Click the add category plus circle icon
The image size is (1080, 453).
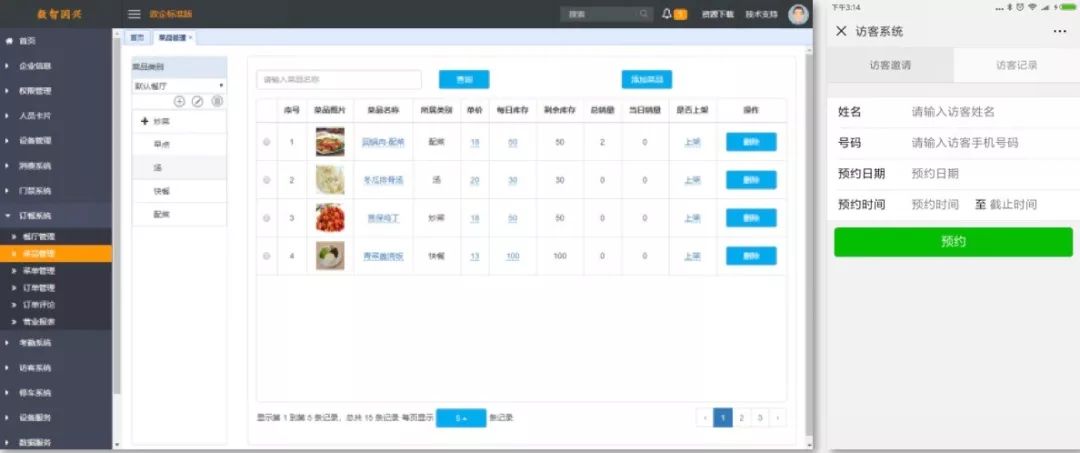click(x=180, y=101)
